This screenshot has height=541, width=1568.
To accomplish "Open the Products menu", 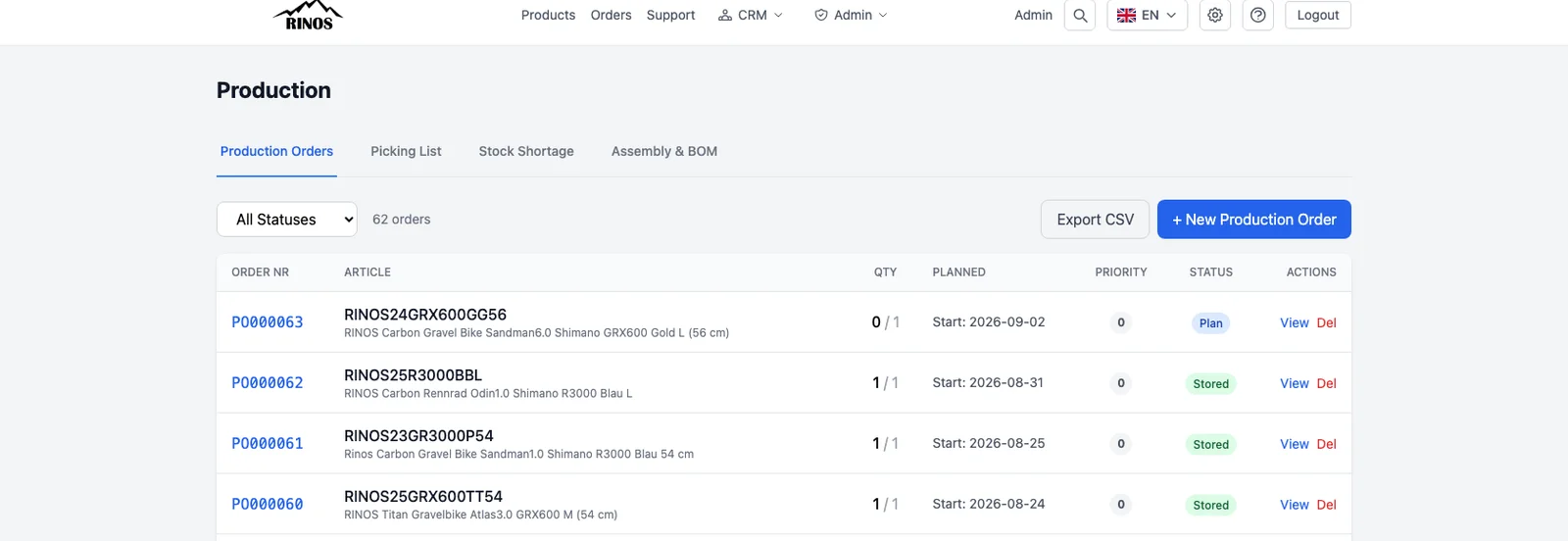I will tap(548, 15).
